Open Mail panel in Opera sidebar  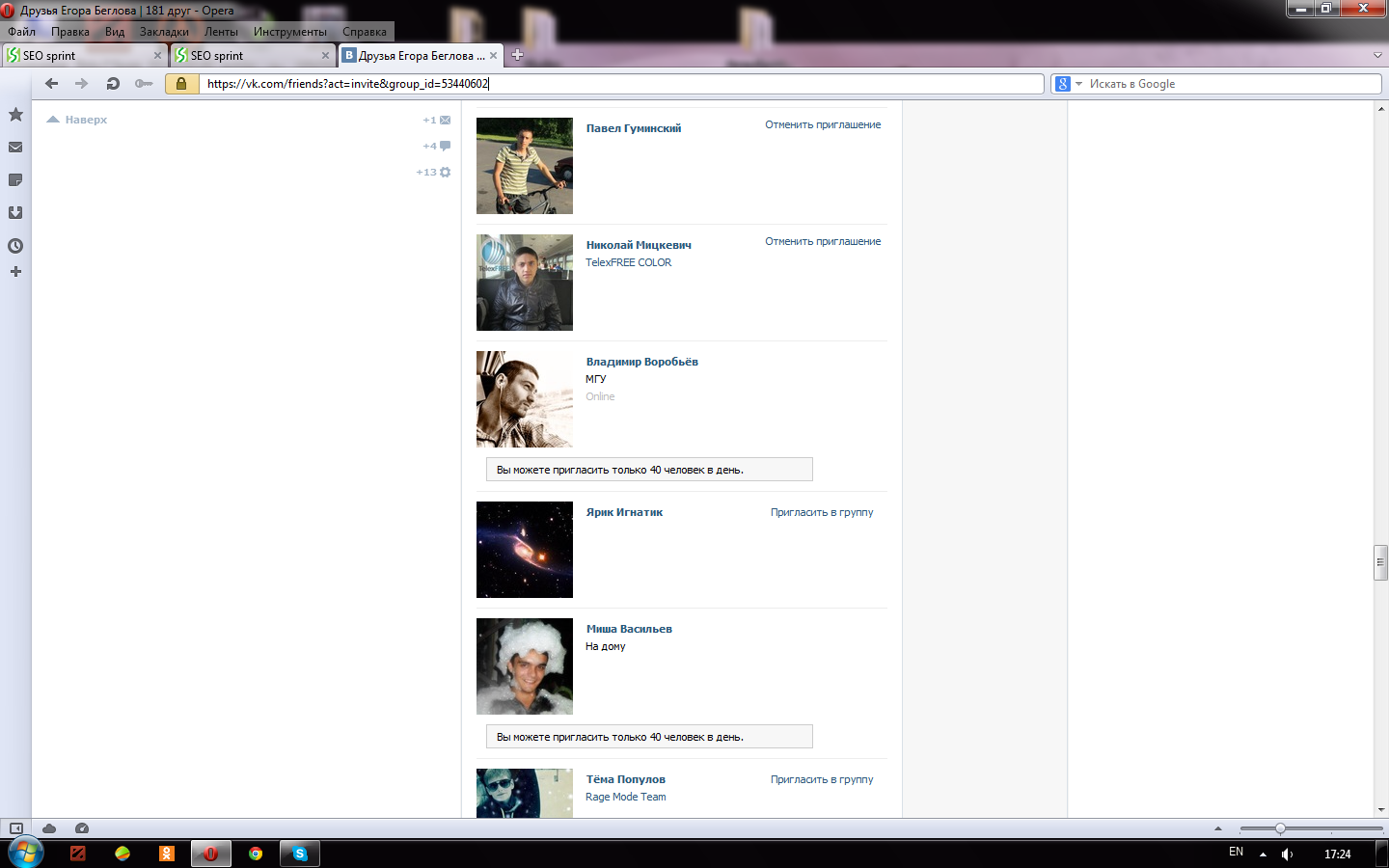pyautogui.click(x=15, y=148)
